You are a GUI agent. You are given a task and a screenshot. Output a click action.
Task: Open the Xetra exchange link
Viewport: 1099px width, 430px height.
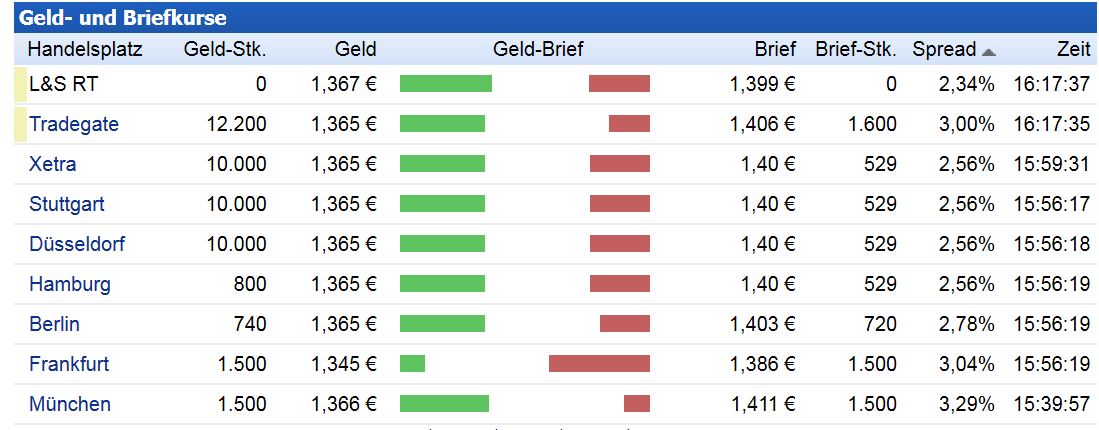(x=52, y=165)
